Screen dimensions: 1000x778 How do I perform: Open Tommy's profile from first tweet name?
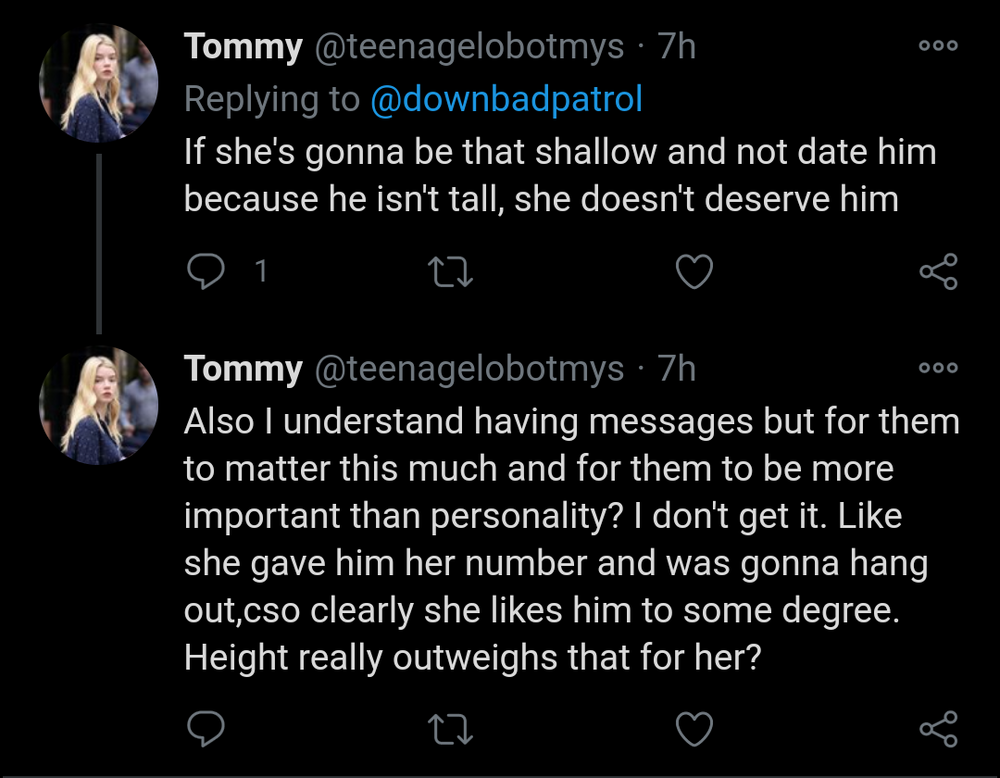(243, 47)
